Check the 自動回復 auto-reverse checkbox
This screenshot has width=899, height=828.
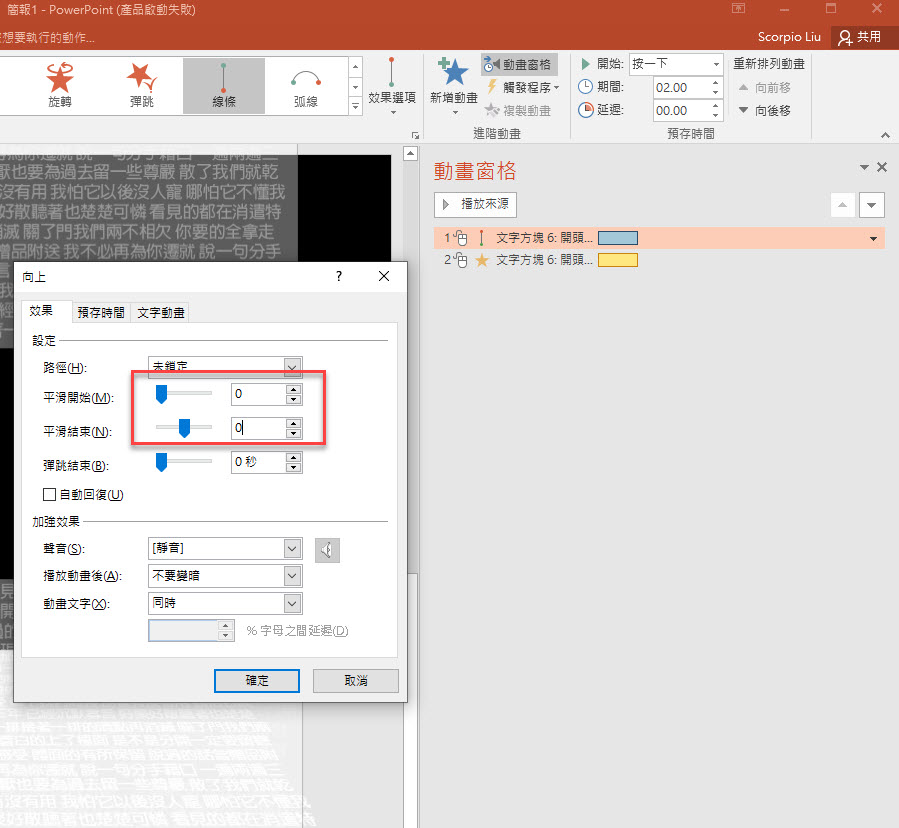[49, 494]
